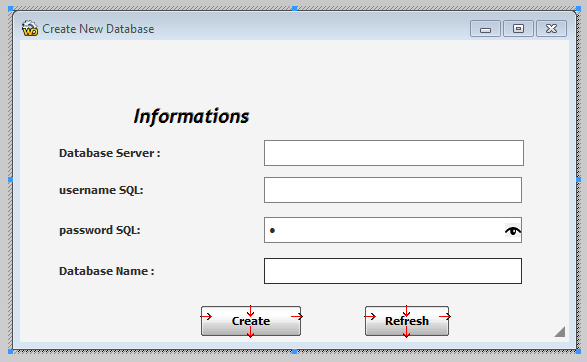The image size is (587, 362).
Task: Select the Informations heading text
Action: click(x=191, y=116)
